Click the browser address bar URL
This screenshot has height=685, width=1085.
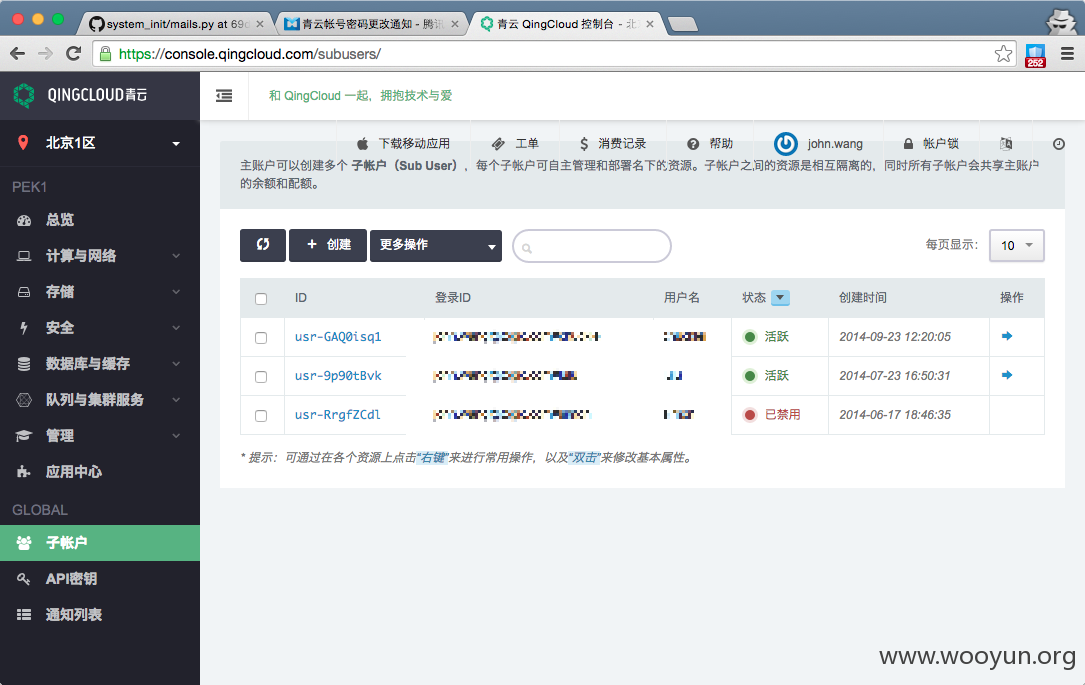click(x=249, y=54)
